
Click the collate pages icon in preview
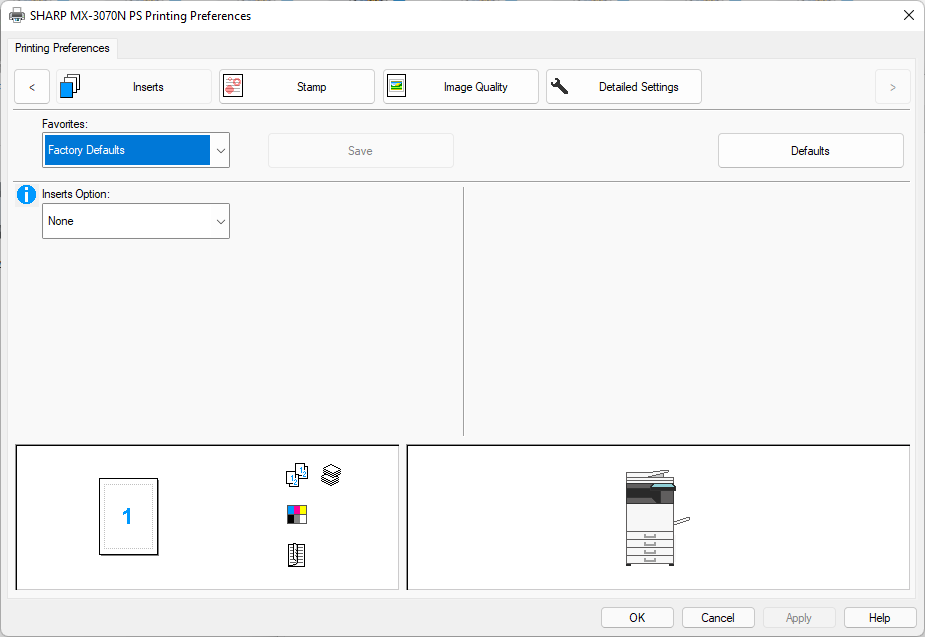coord(297,475)
